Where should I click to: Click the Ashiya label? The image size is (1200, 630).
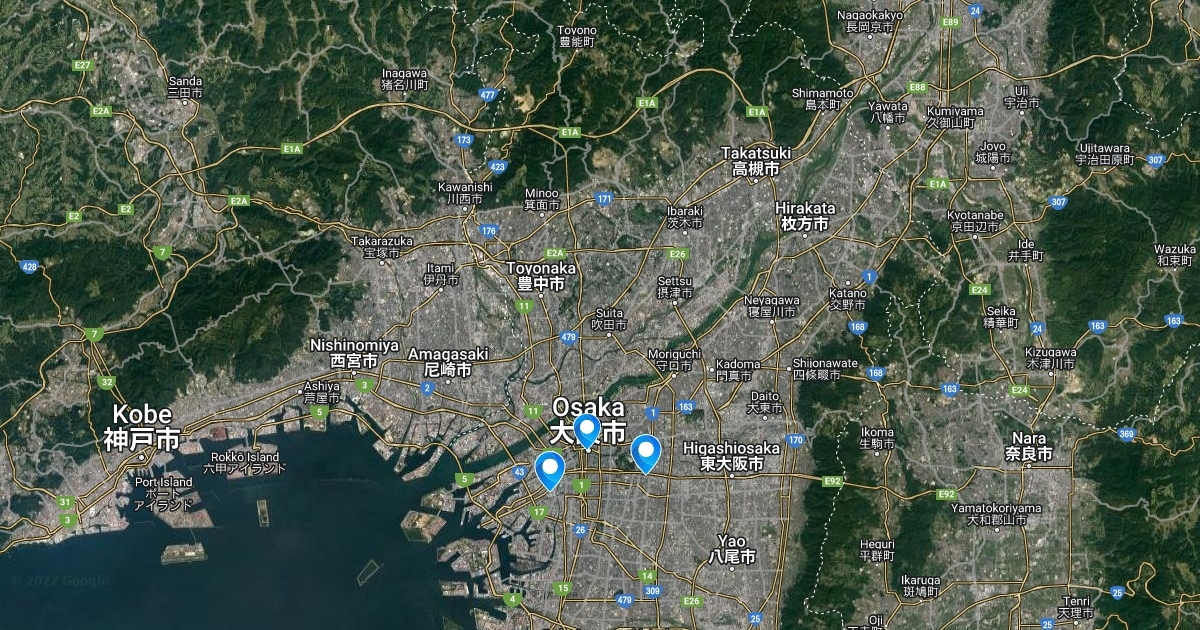click(321, 391)
